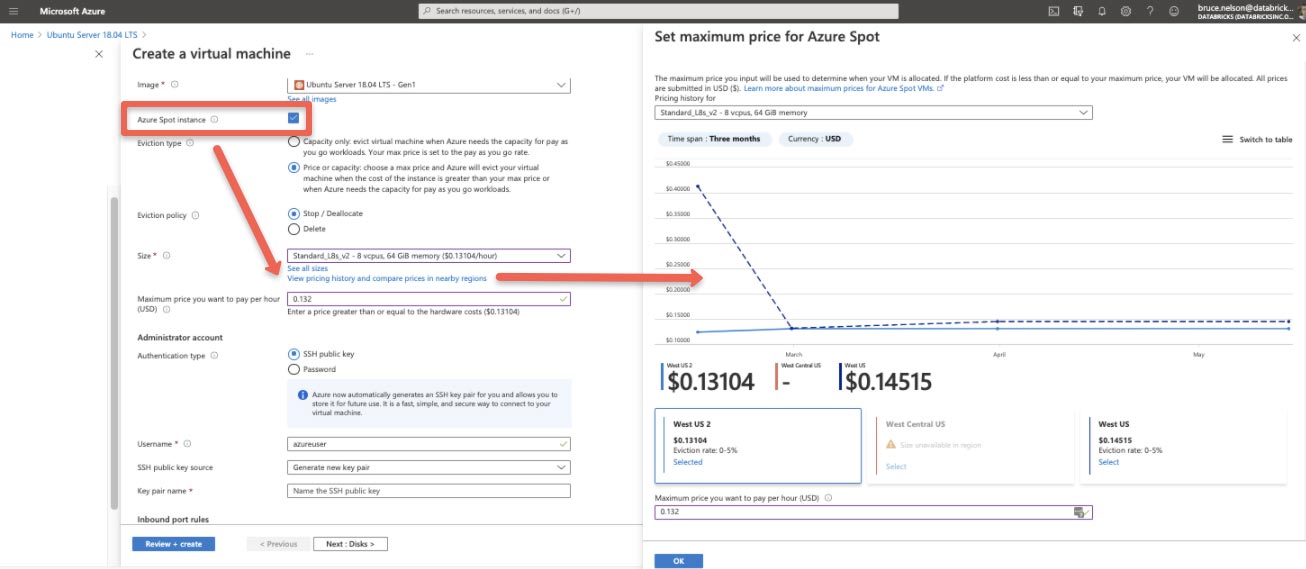
Task: Open the SSH public key source dropdown
Action: [x=429, y=467]
